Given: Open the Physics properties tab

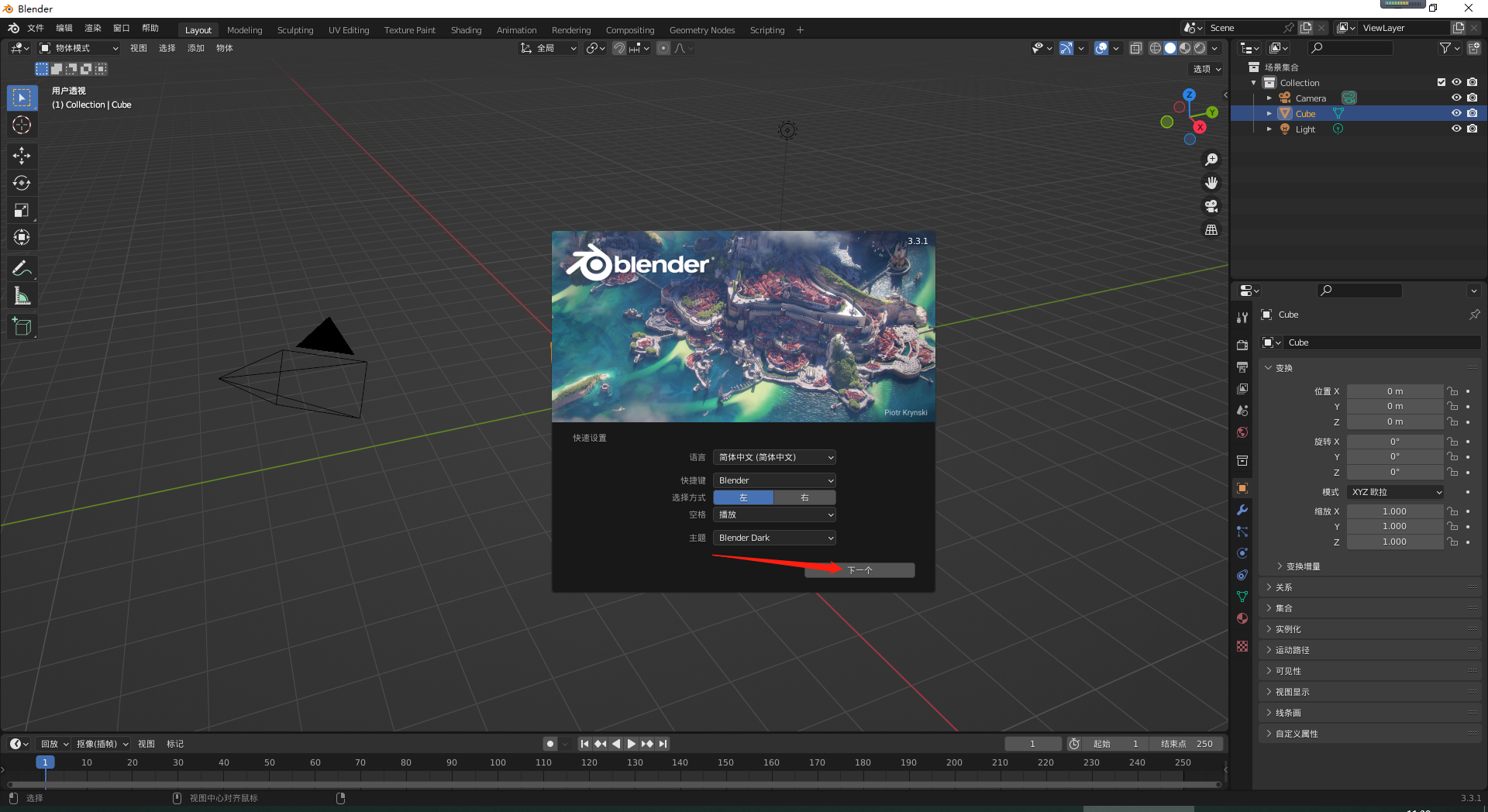Looking at the screenshot, I should tap(1242, 553).
